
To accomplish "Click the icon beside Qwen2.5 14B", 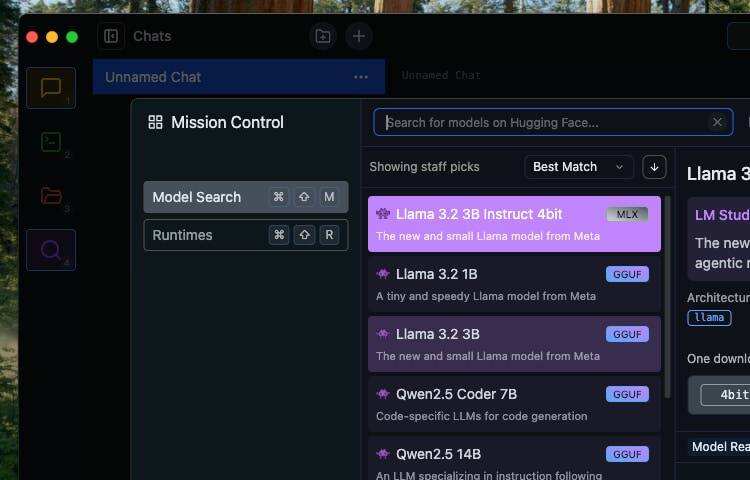I will 383,454.
